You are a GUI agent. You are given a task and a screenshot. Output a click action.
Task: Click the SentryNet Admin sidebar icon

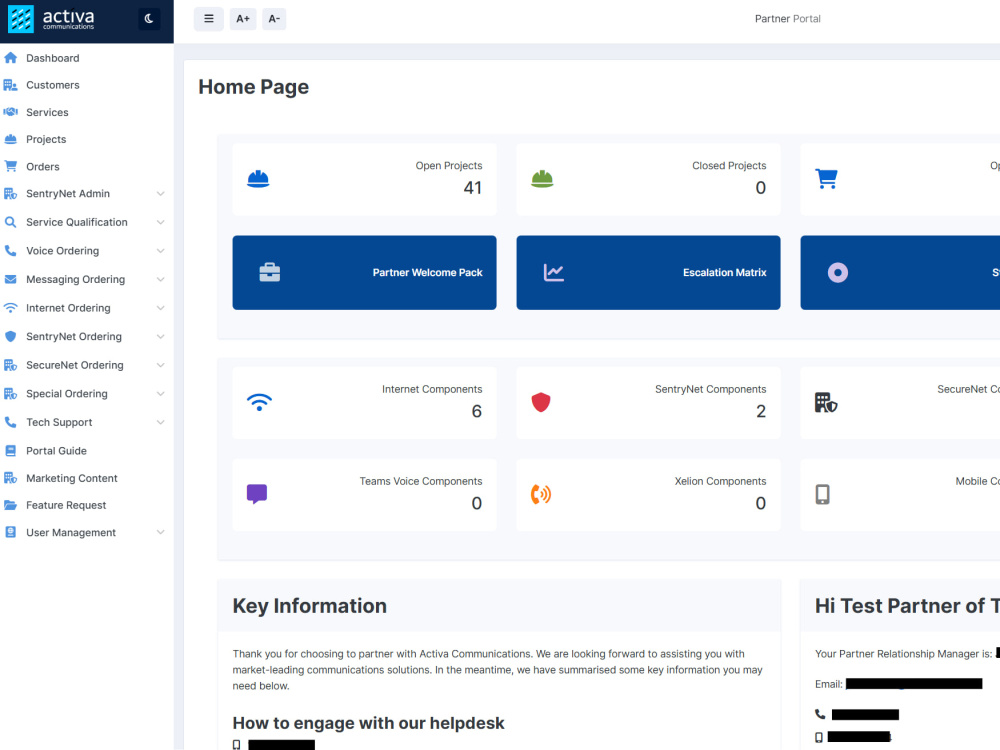click(10, 193)
